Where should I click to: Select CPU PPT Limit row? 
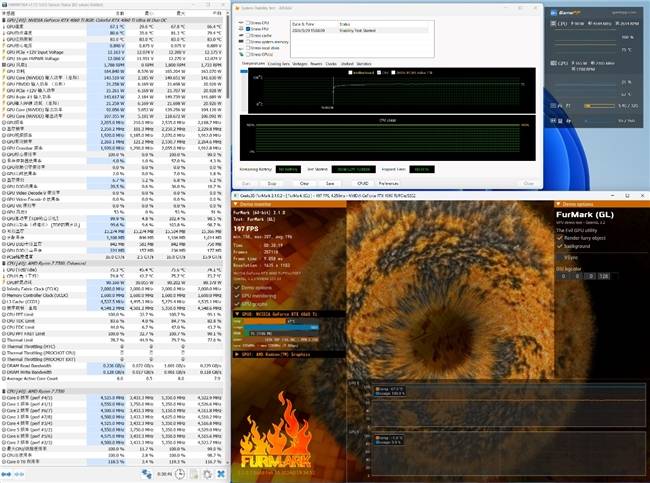point(113,314)
